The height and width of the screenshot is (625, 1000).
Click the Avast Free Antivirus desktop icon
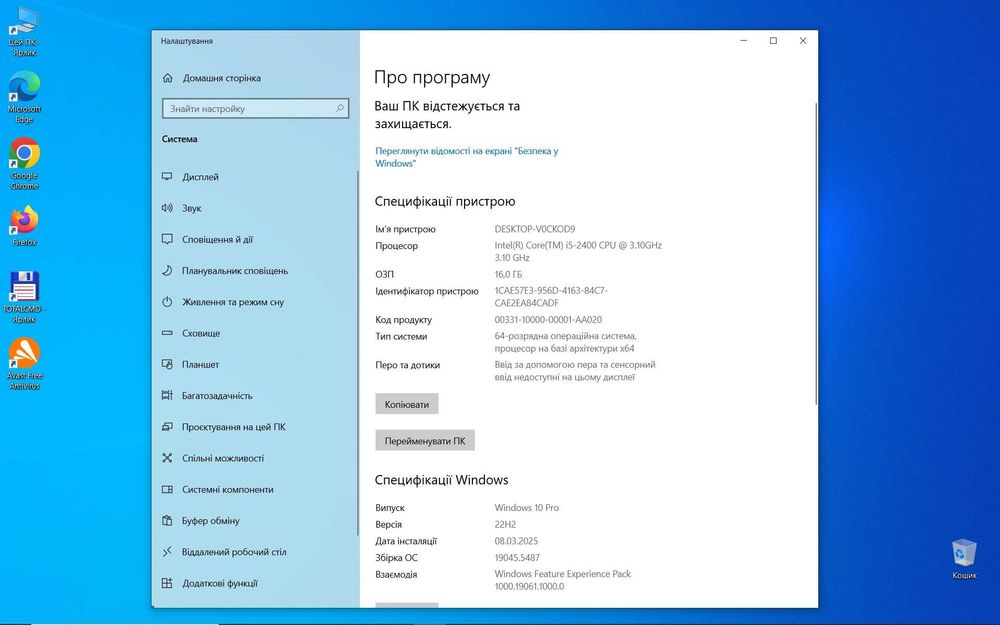24,364
